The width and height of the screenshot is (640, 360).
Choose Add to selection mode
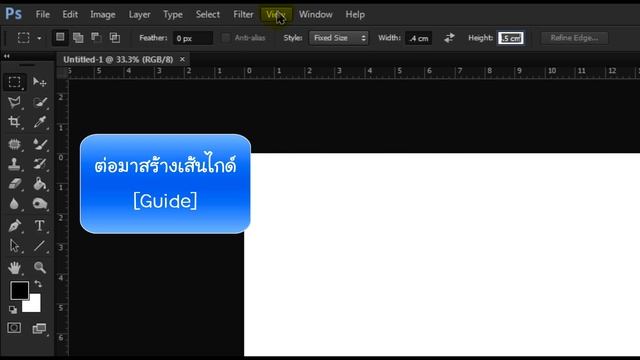pyautogui.click(x=78, y=38)
